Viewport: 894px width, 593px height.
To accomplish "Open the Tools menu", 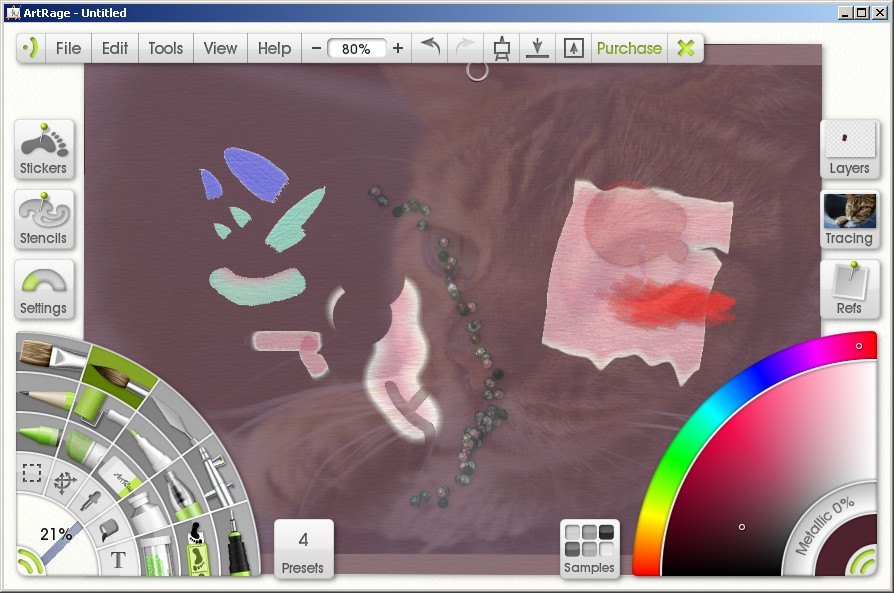I will (165, 47).
